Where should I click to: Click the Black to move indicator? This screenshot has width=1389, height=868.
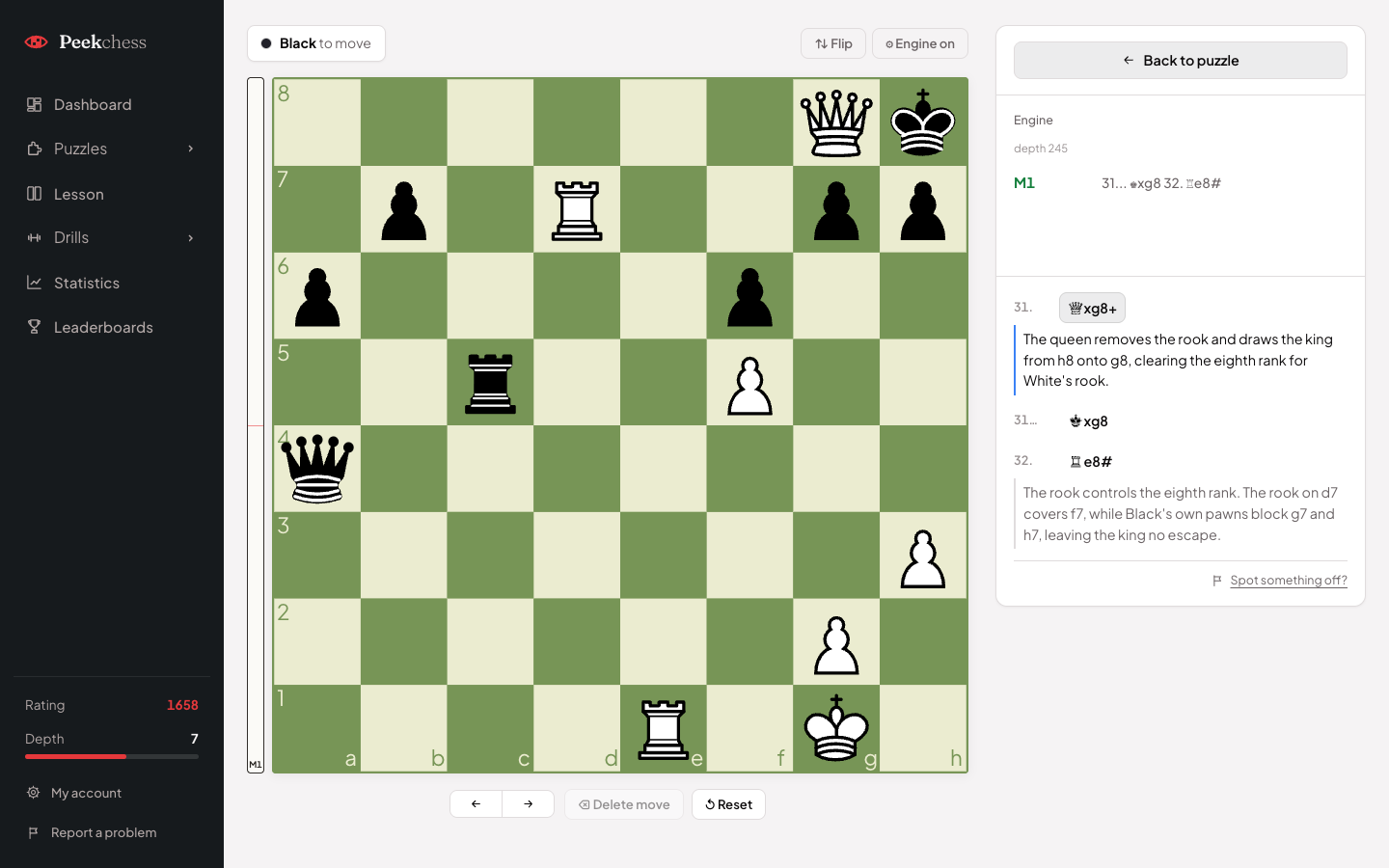point(316,43)
